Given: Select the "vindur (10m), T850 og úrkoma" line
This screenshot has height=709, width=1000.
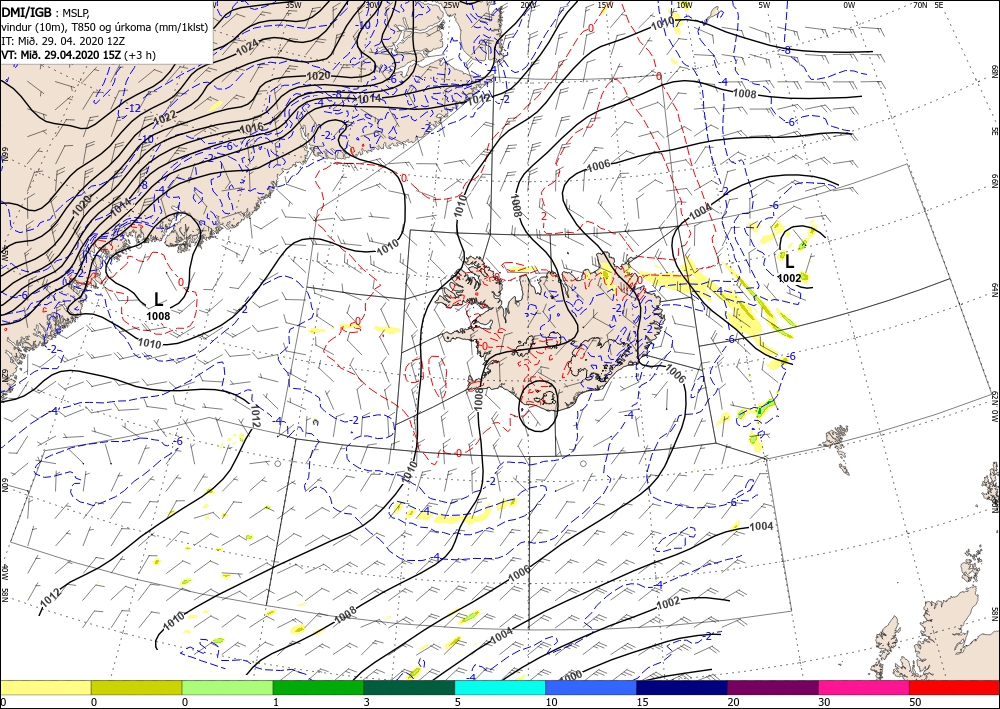Looking at the screenshot, I should [105, 26].
